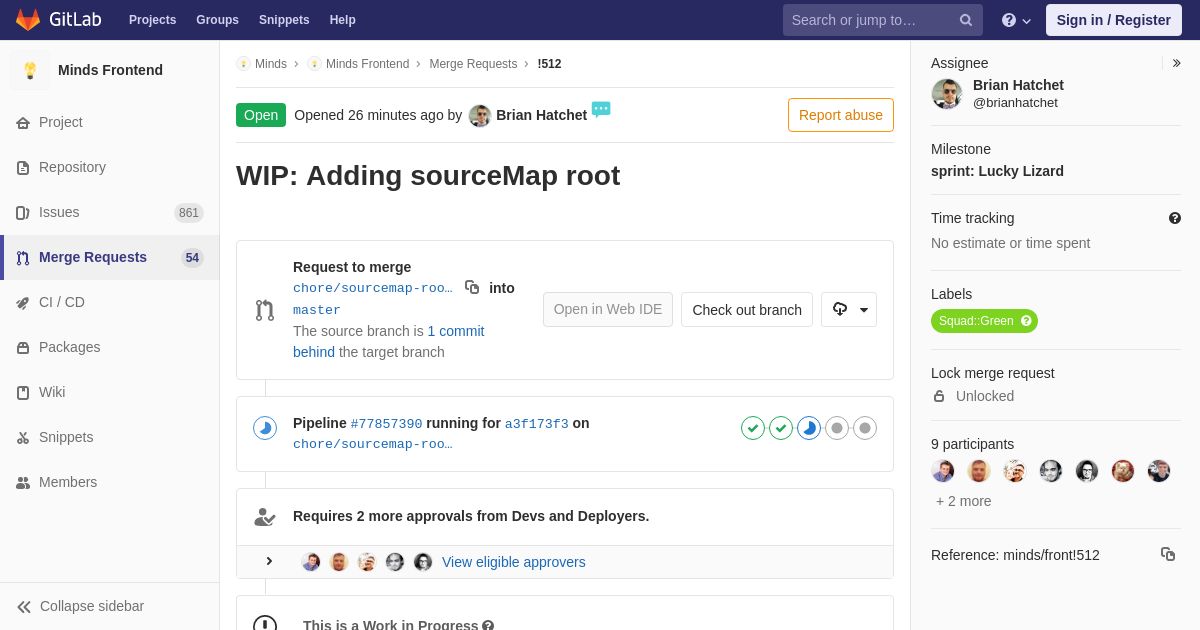Open the Issues sidebar item
Viewport: 1200px width, 630px height.
(x=59, y=212)
